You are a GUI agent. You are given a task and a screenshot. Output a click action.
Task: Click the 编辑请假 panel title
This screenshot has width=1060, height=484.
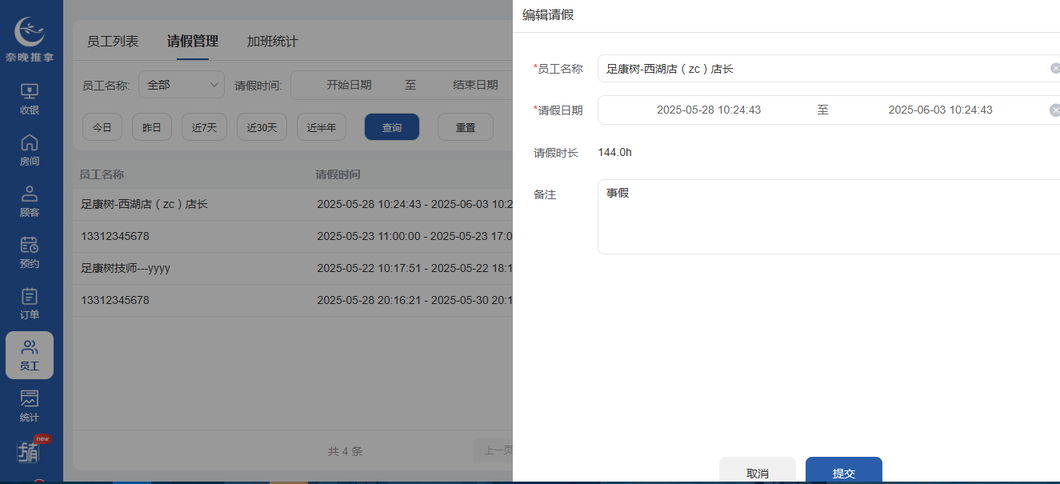(x=548, y=15)
